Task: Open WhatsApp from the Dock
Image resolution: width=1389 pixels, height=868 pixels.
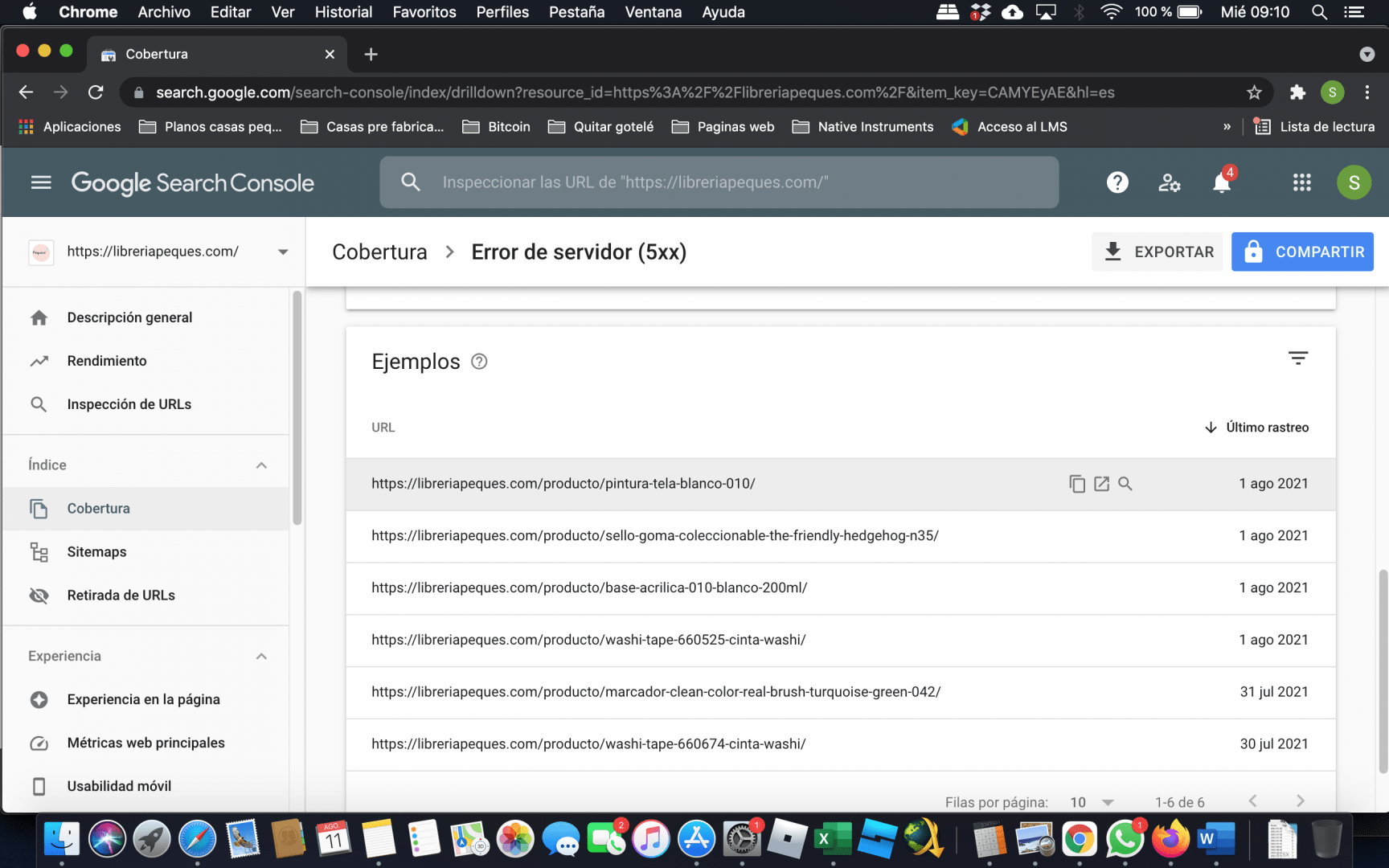Action: (1125, 839)
